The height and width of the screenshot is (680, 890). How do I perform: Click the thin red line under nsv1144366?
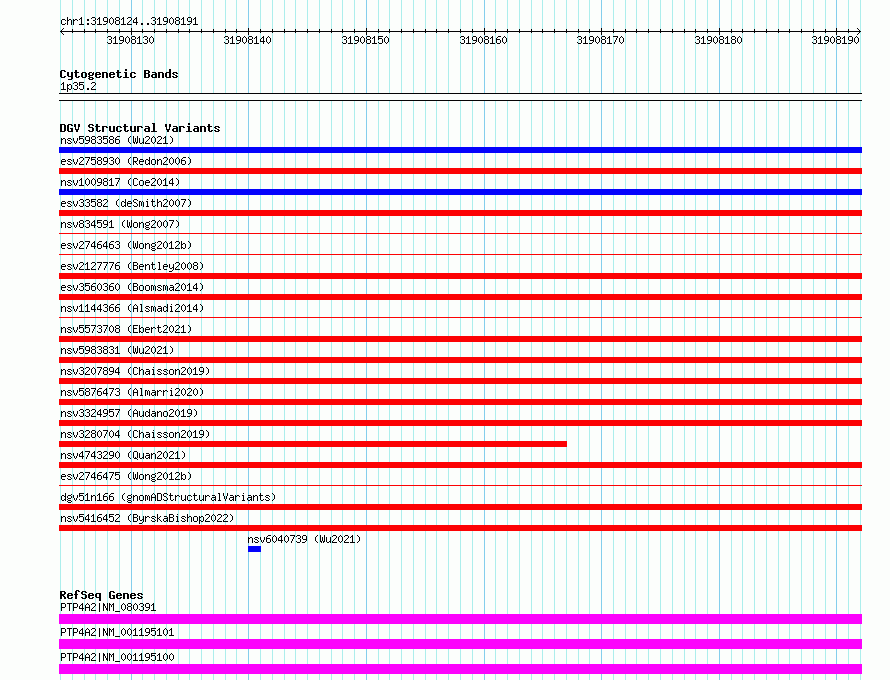pyautogui.click(x=460, y=317)
